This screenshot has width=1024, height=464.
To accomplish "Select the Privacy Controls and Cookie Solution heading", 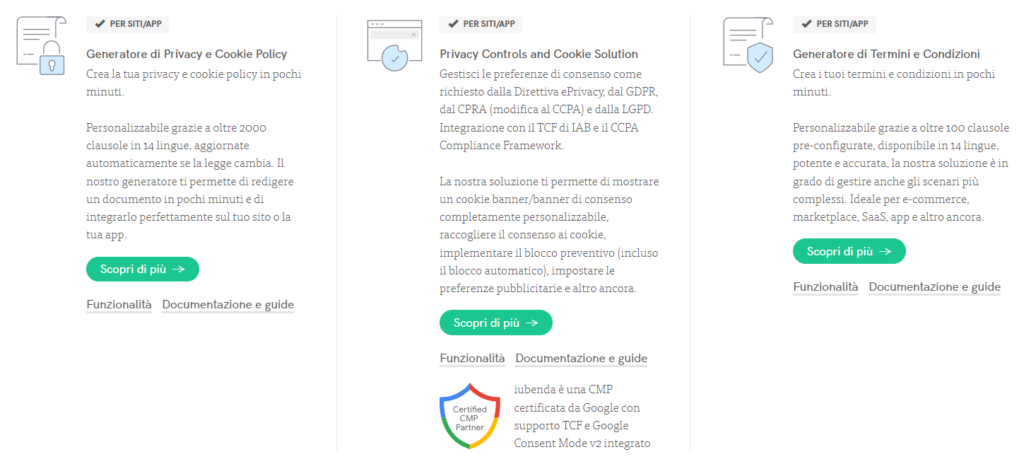I will pyautogui.click(x=539, y=54).
